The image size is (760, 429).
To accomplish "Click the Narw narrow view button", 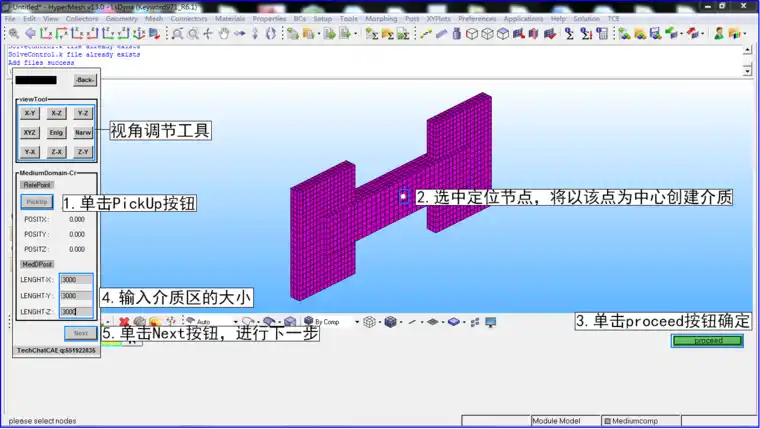I will [x=83, y=132].
